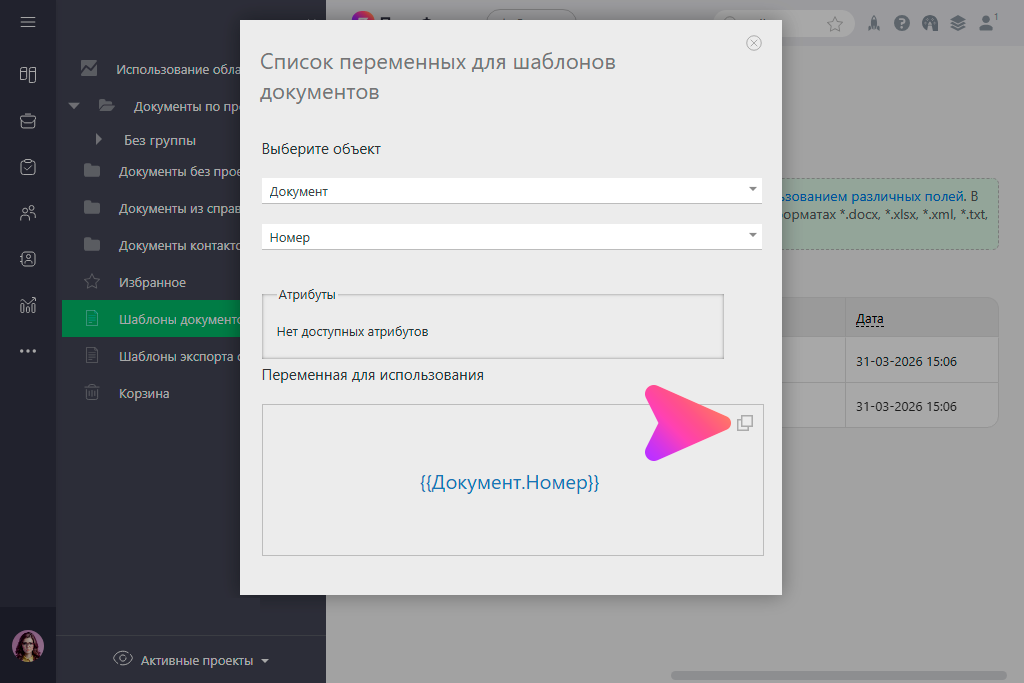
Task: Copy the variable using the copy icon
Action: click(x=744, y=423)
